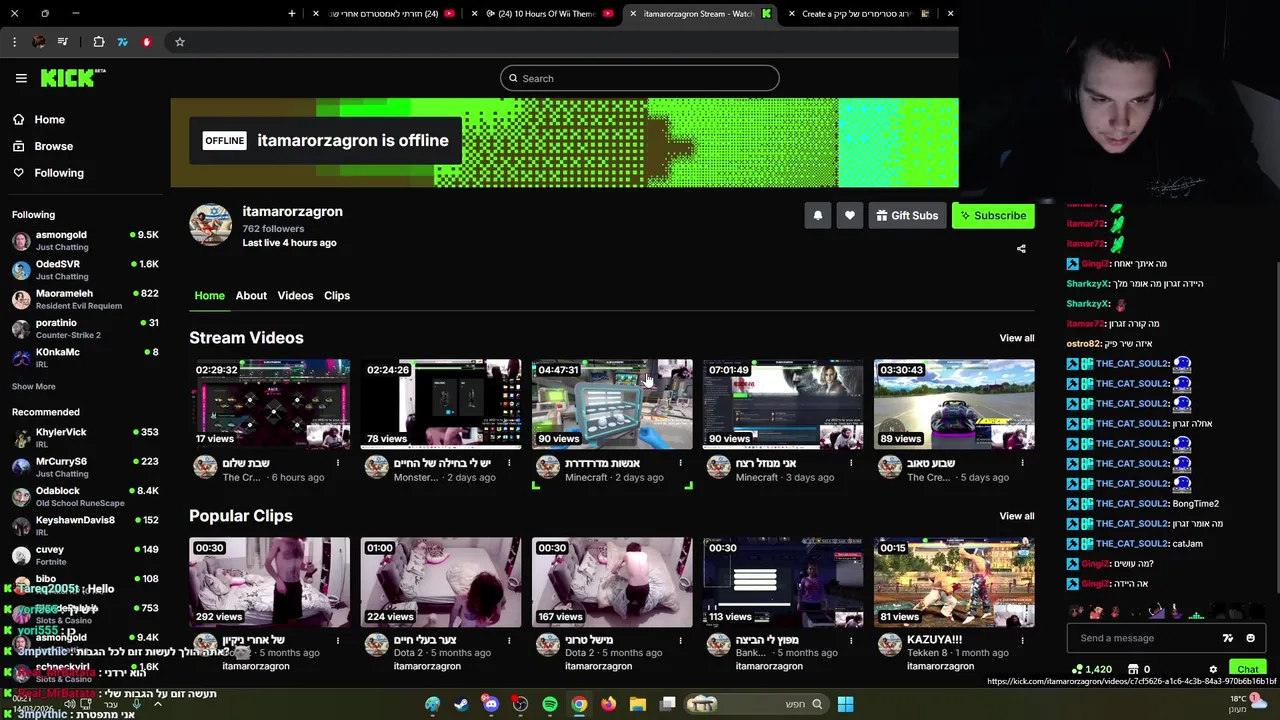View all Popular Clips
This screenshot has width=1280, height=720.
[1016, 516]
